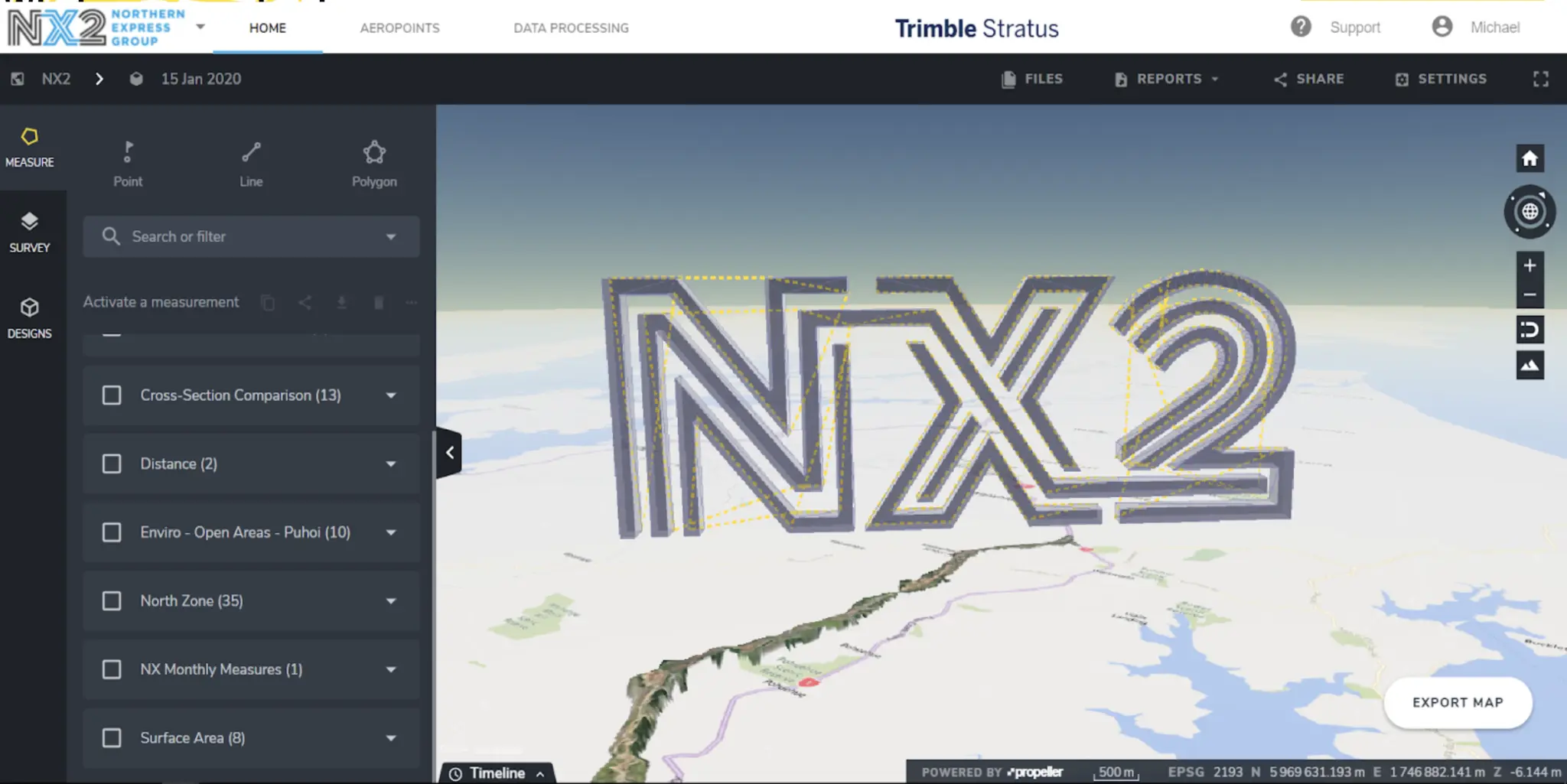1567x784 pixels.
Task: Open the Data Processing tab
Action: 571,28
